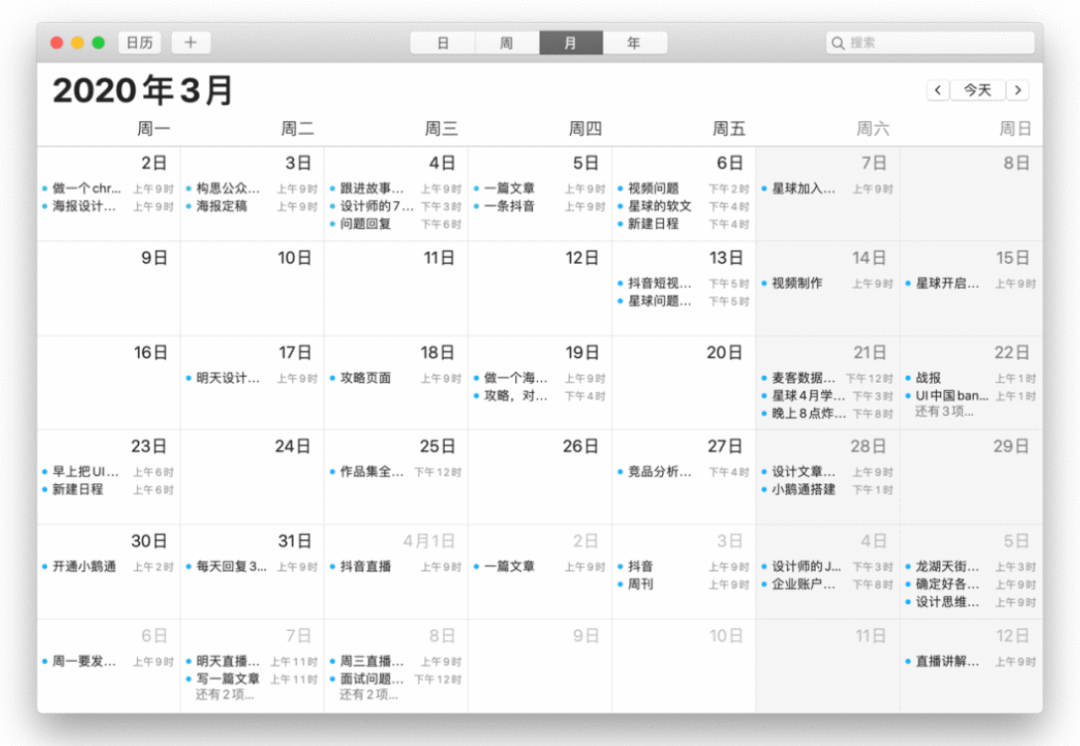Expand 还有2项 under April 7日
This screenshot has width=1080, height=746.
coord(225,694)
